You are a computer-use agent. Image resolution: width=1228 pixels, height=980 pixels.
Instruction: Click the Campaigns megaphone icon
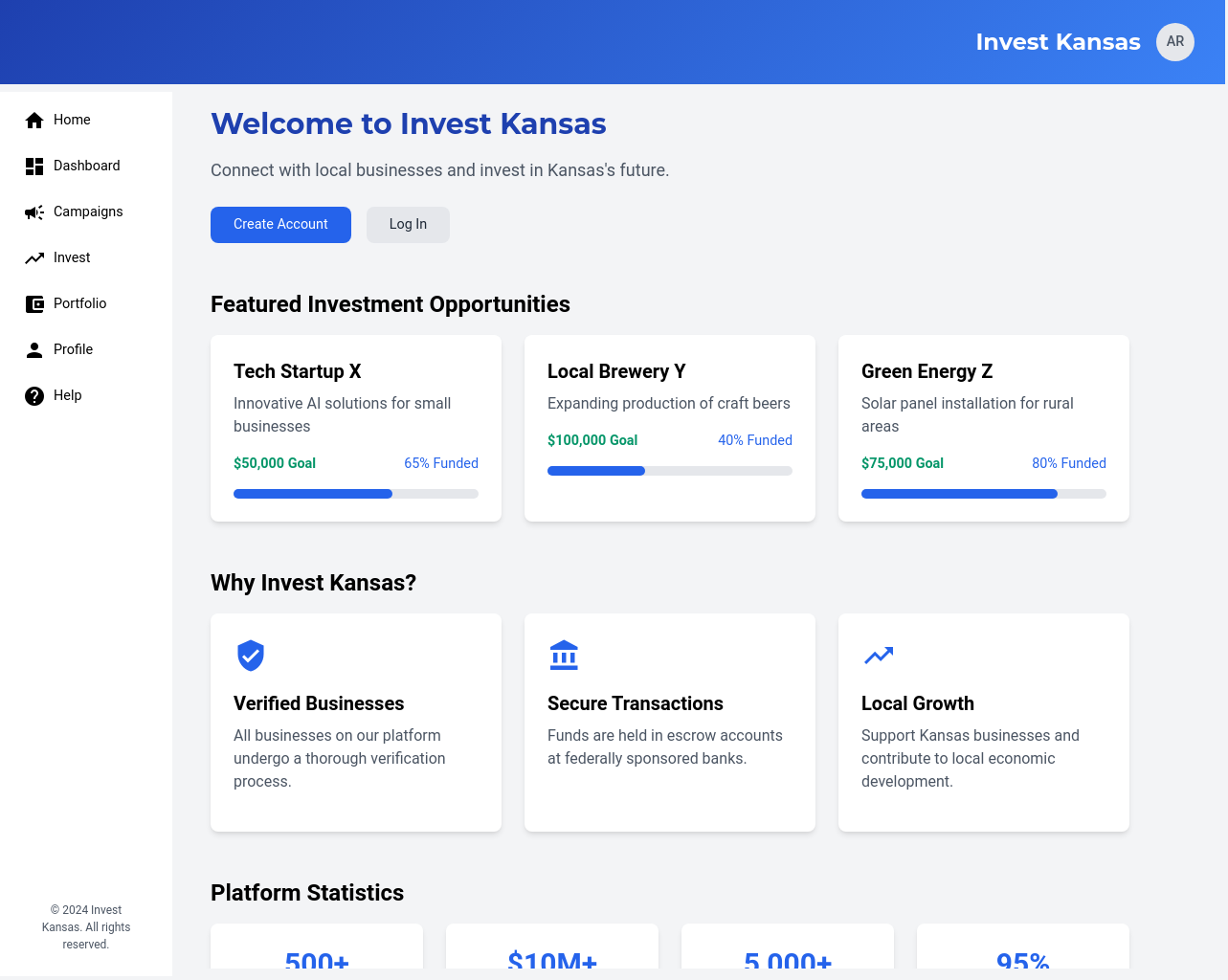(34, 212)
